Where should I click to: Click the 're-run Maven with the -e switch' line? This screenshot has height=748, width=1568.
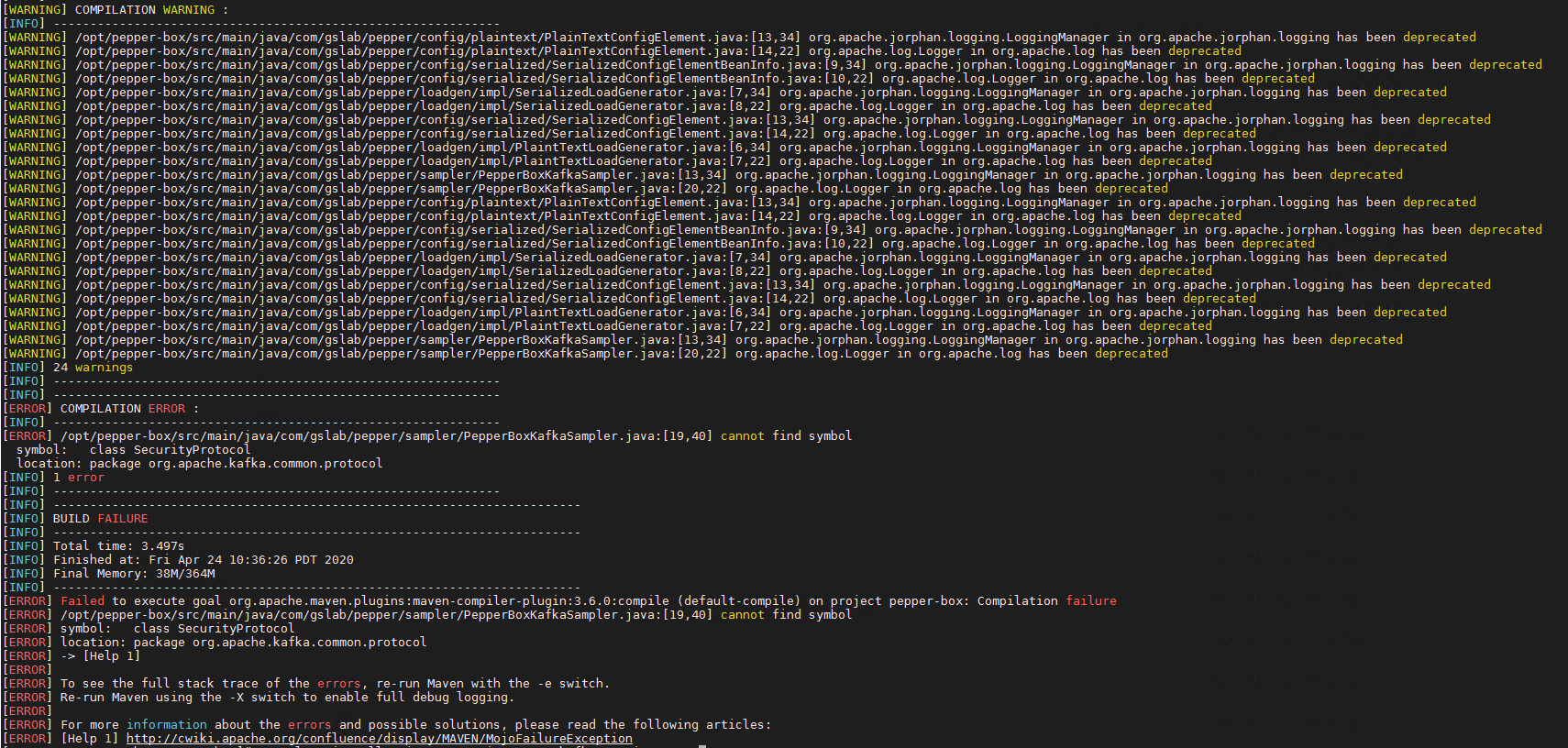(306, 684)
